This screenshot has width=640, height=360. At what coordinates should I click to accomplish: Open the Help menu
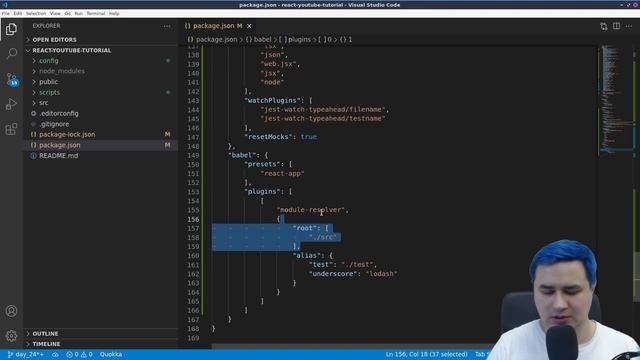[x=114, y=13]
